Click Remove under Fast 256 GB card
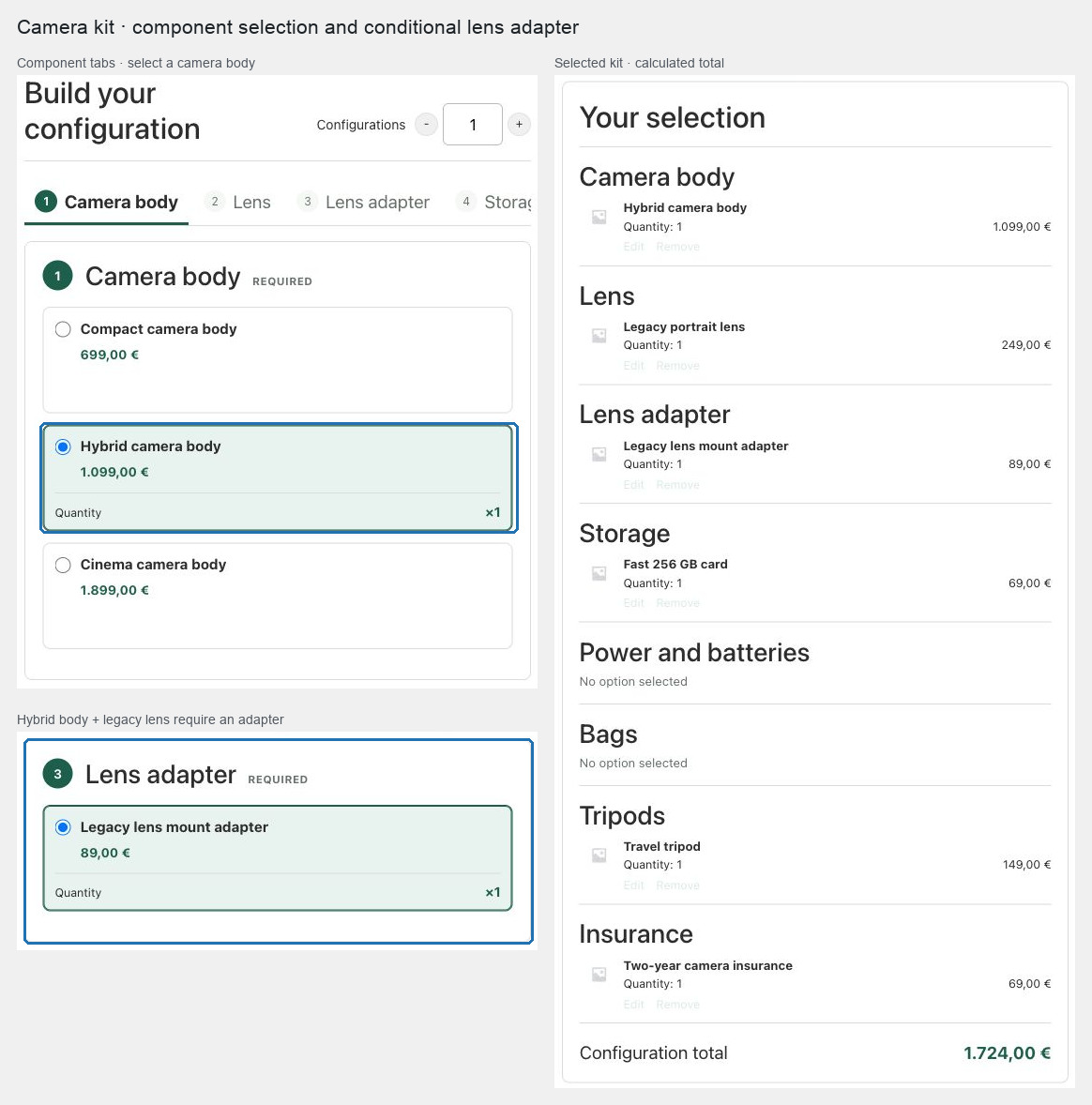The image size is (1092, 1105). pos(677,603)
